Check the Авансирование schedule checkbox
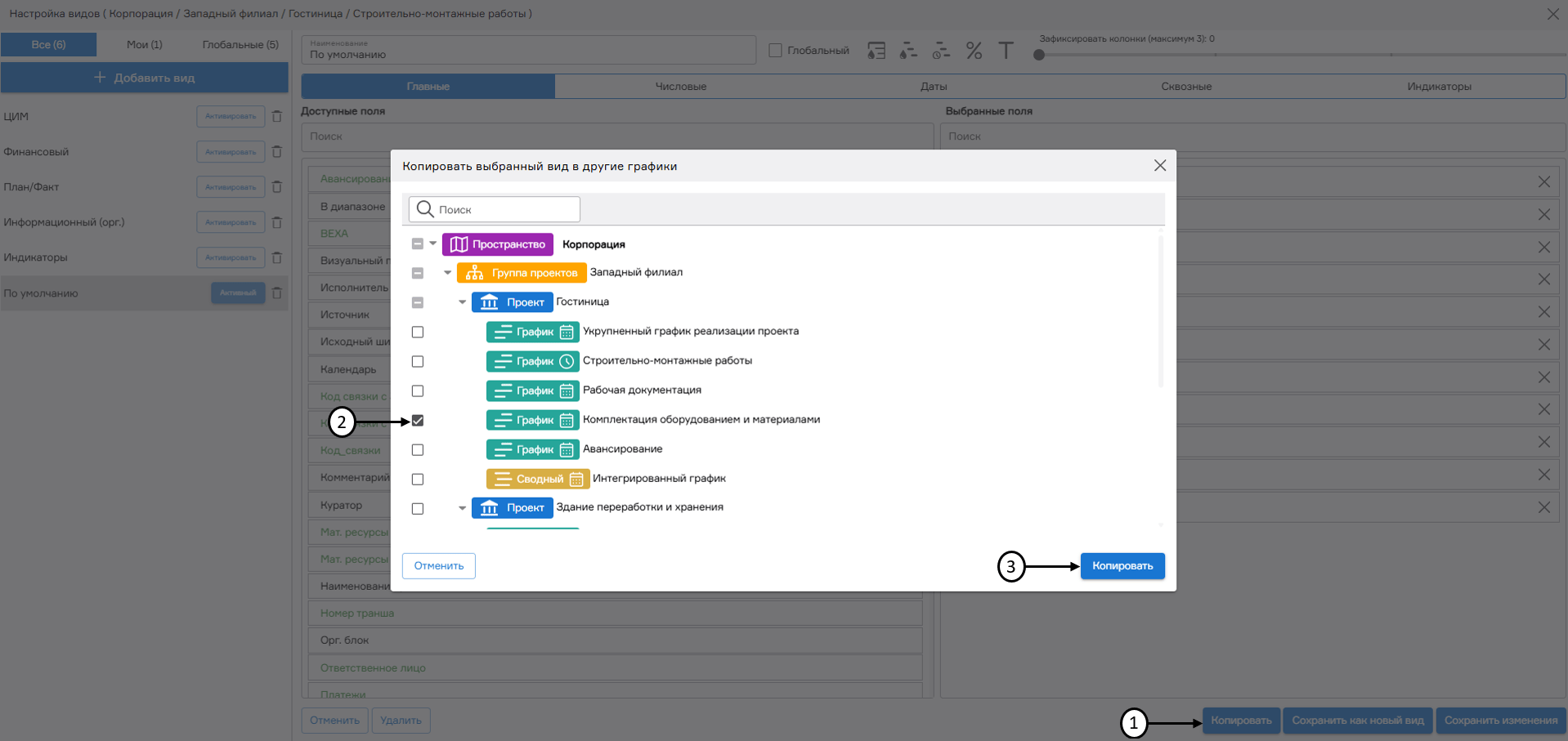 click(418, 450)
